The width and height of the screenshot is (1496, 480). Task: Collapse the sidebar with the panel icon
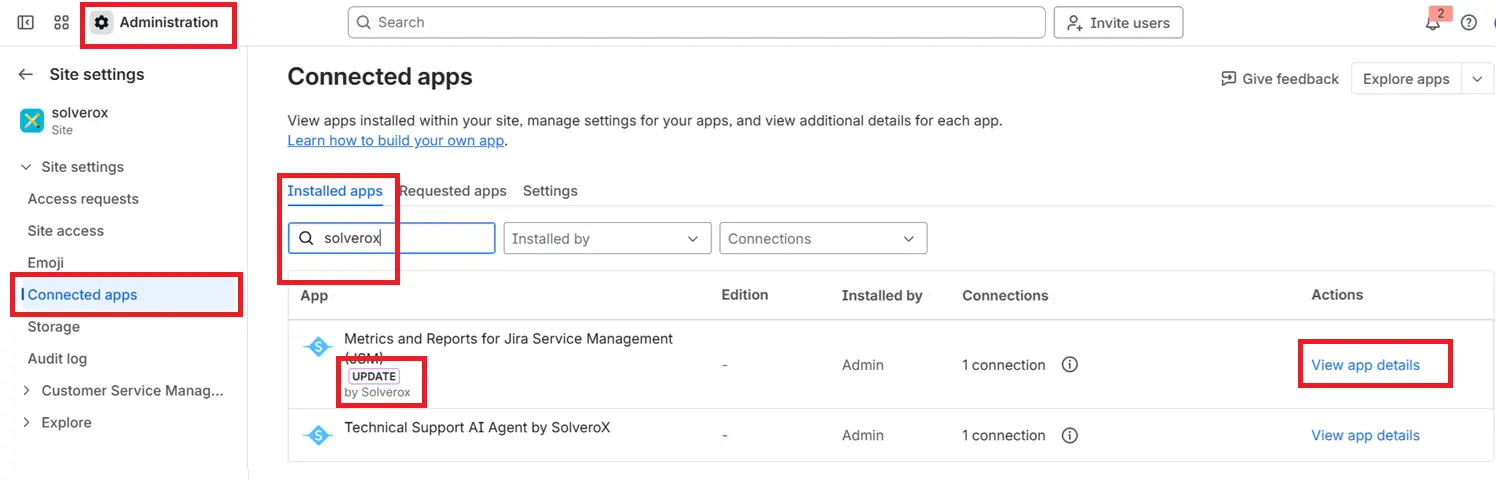tap(26, 22)
